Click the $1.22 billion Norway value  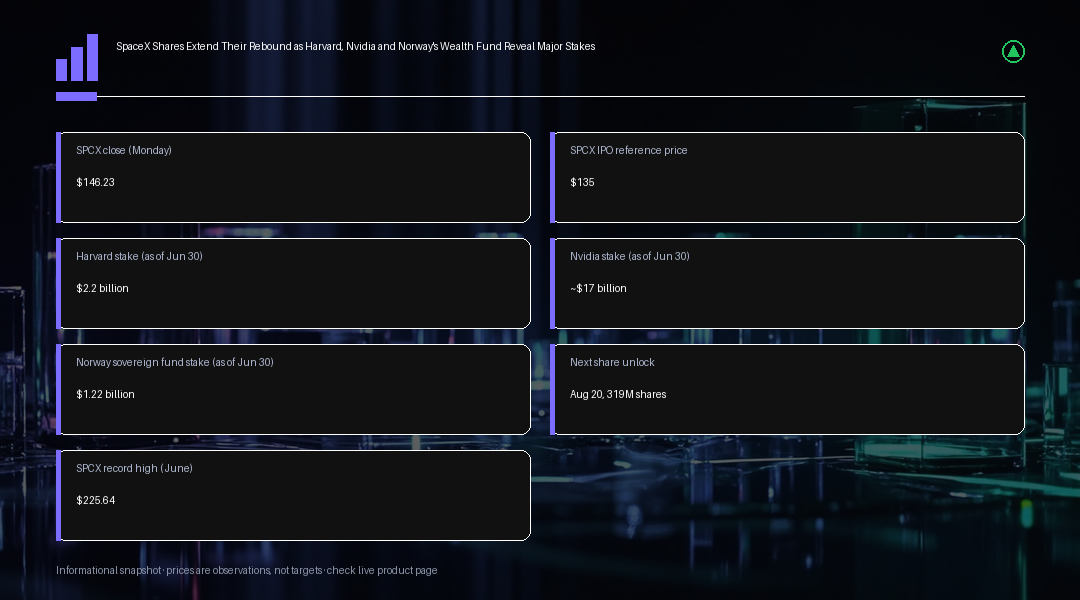tap(105, 395)
